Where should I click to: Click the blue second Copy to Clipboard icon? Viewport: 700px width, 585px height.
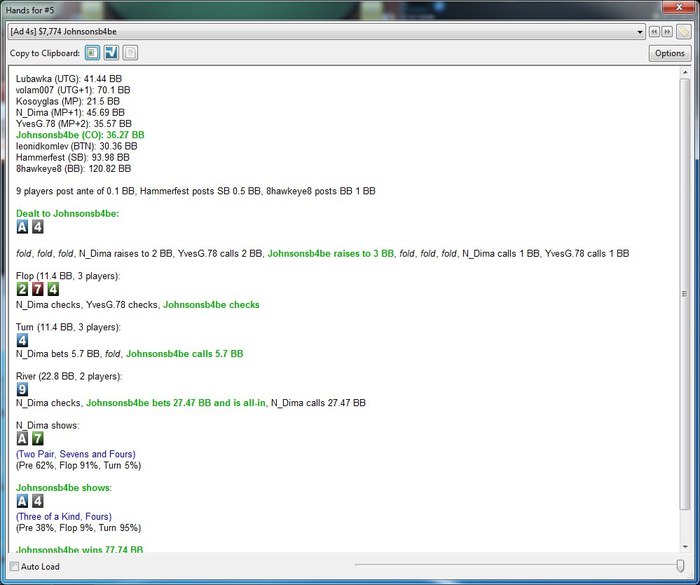111,53
